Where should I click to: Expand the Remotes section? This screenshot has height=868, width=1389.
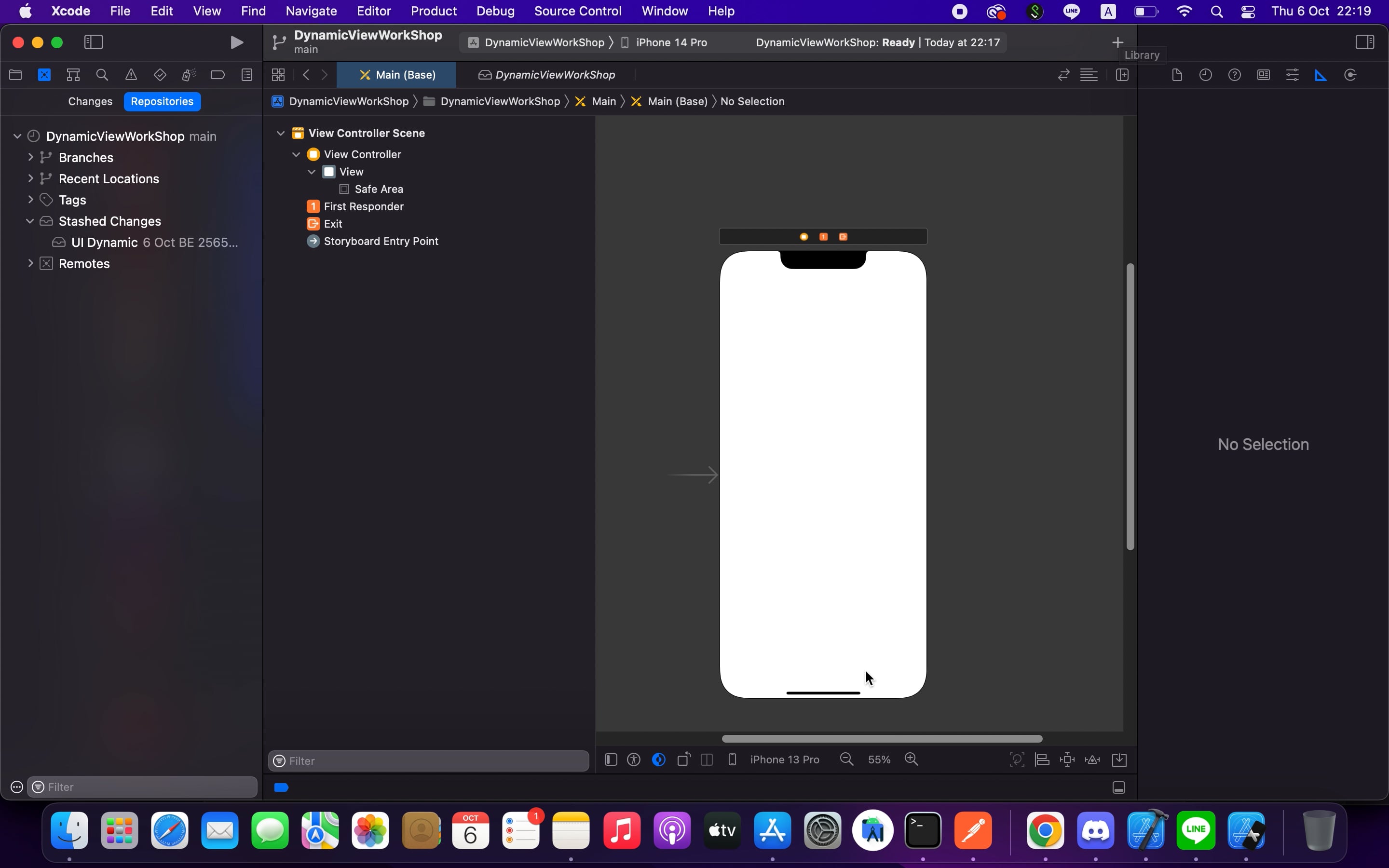30,263
